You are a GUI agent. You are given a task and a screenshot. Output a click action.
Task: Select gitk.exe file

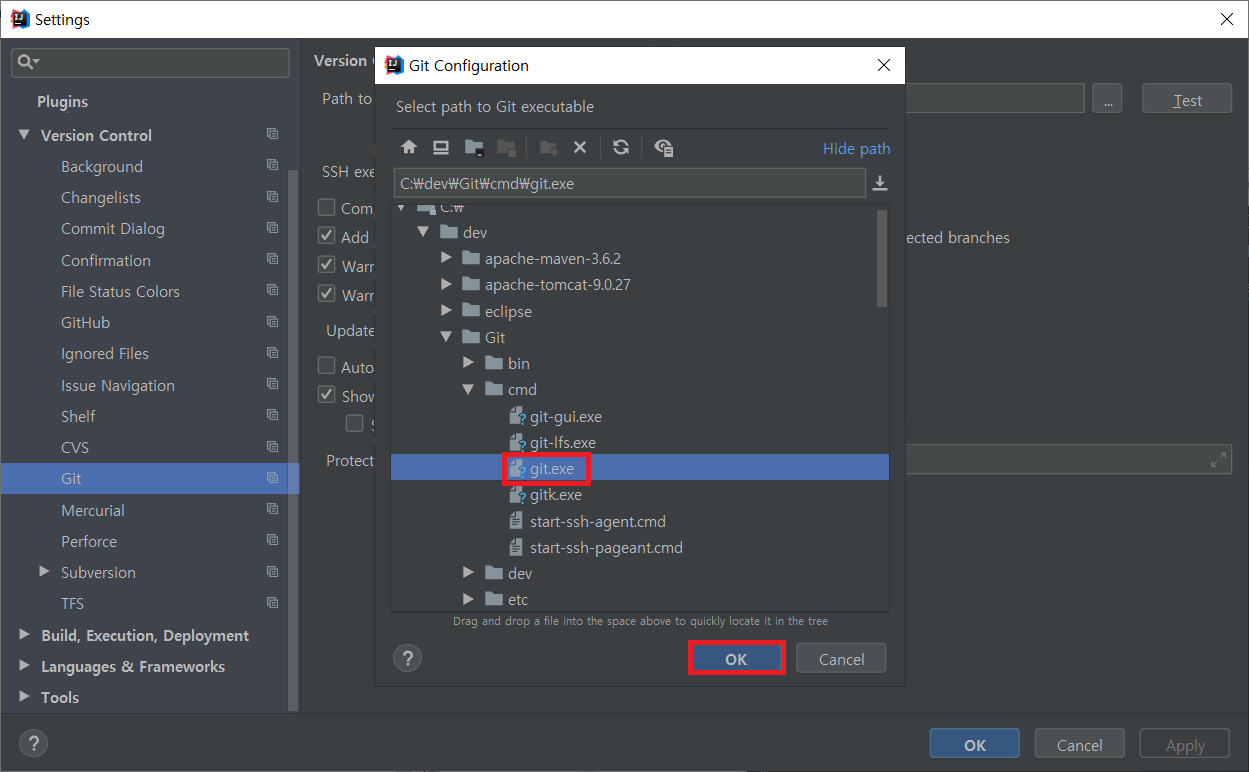coord(545,494)
